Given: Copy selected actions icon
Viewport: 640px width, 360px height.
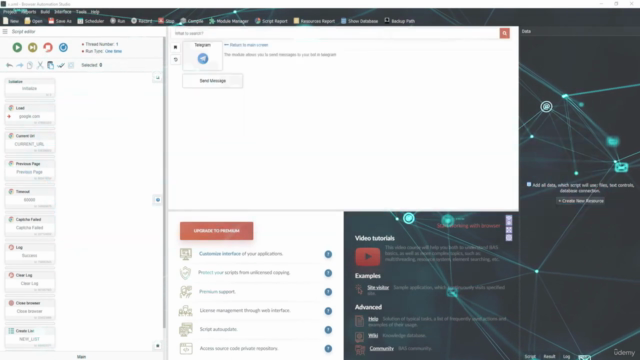Looking at the screenshot, I should pyautogui.click(x=30, y=65).
